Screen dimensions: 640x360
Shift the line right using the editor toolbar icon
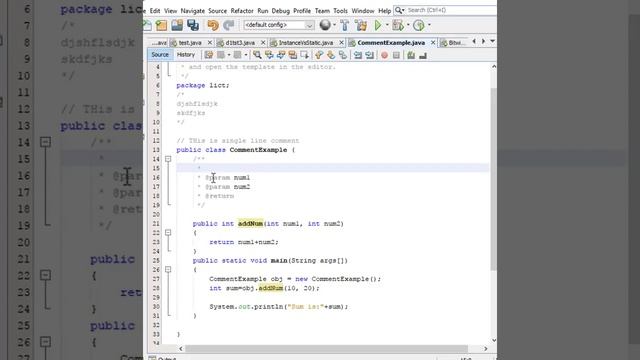[370, 55]
